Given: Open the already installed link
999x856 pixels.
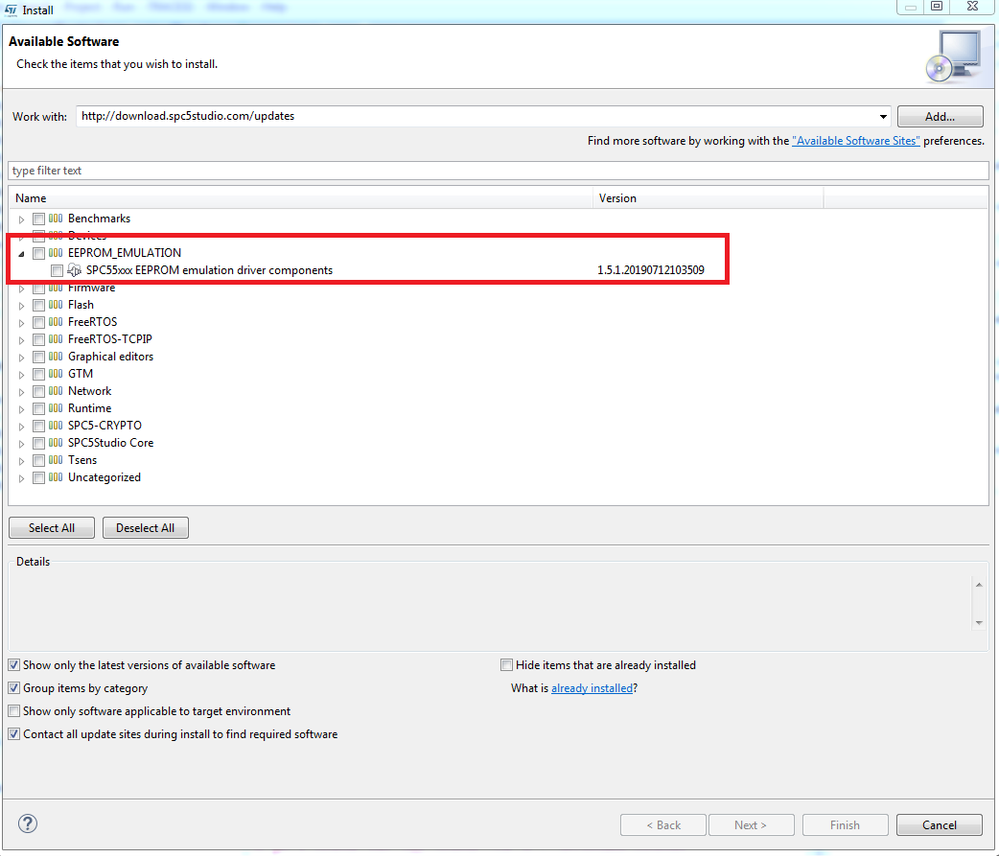Looking at the screenshot, I should click(592, 688).
